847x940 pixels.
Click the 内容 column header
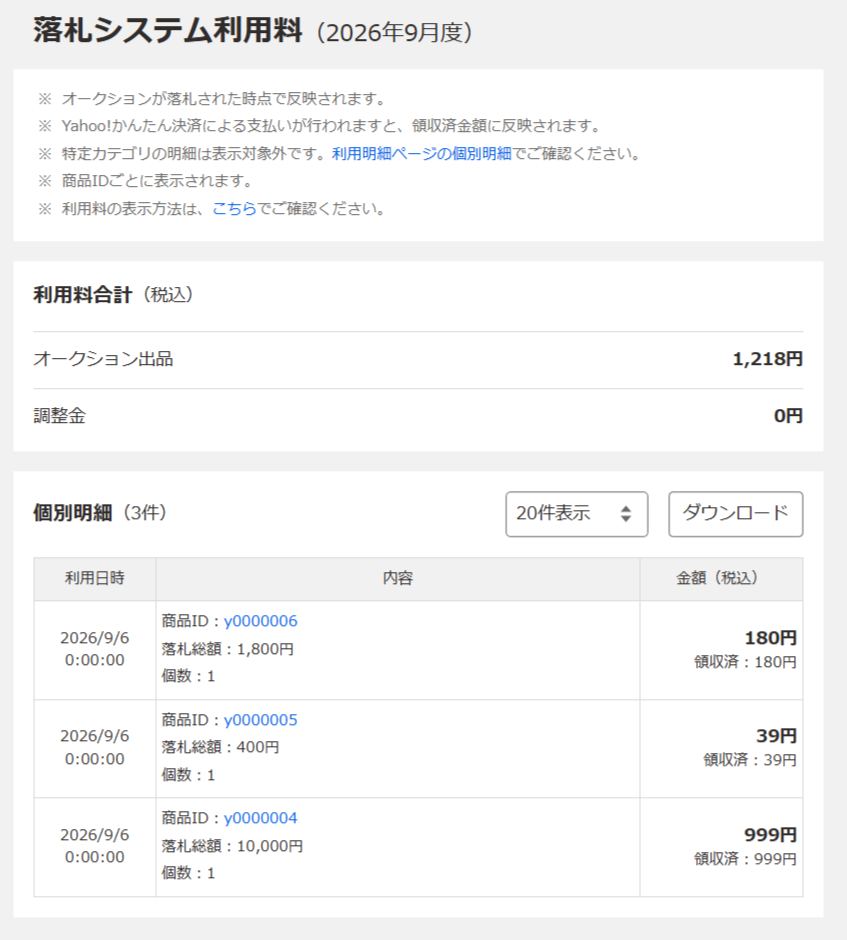[397, 579]
